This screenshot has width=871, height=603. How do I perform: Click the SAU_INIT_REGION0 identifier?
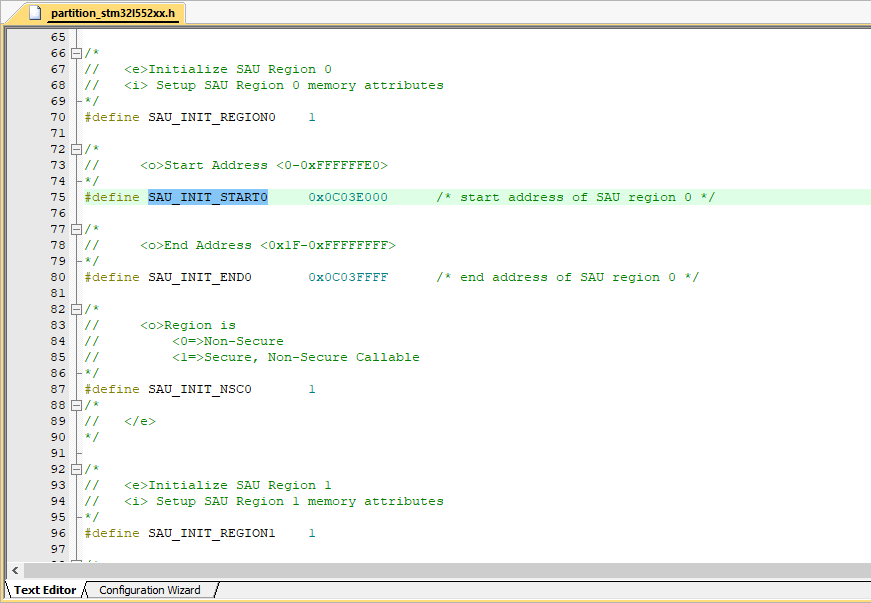pos(212,117)
